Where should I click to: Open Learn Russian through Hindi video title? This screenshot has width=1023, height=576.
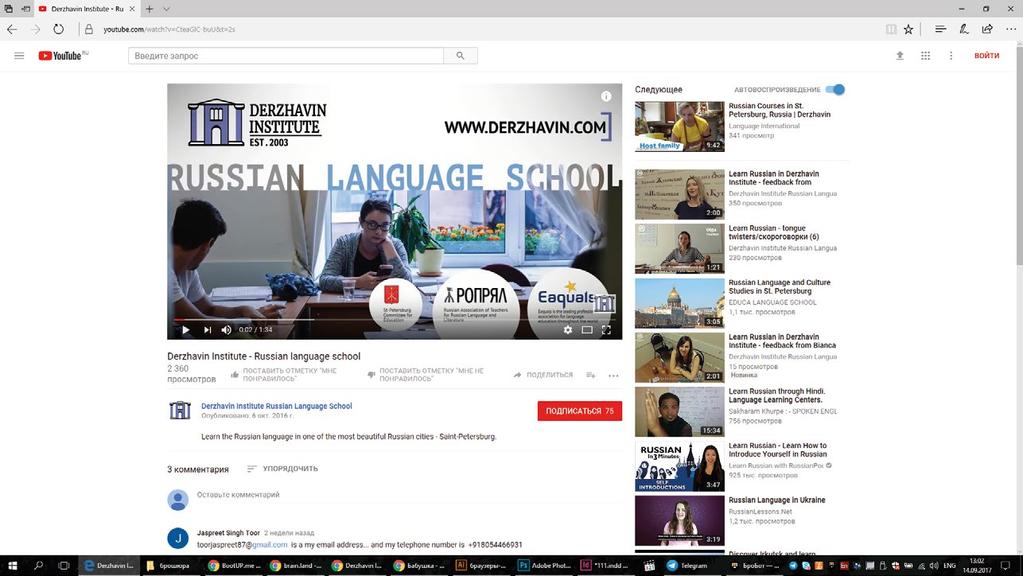tap(777, 396)
